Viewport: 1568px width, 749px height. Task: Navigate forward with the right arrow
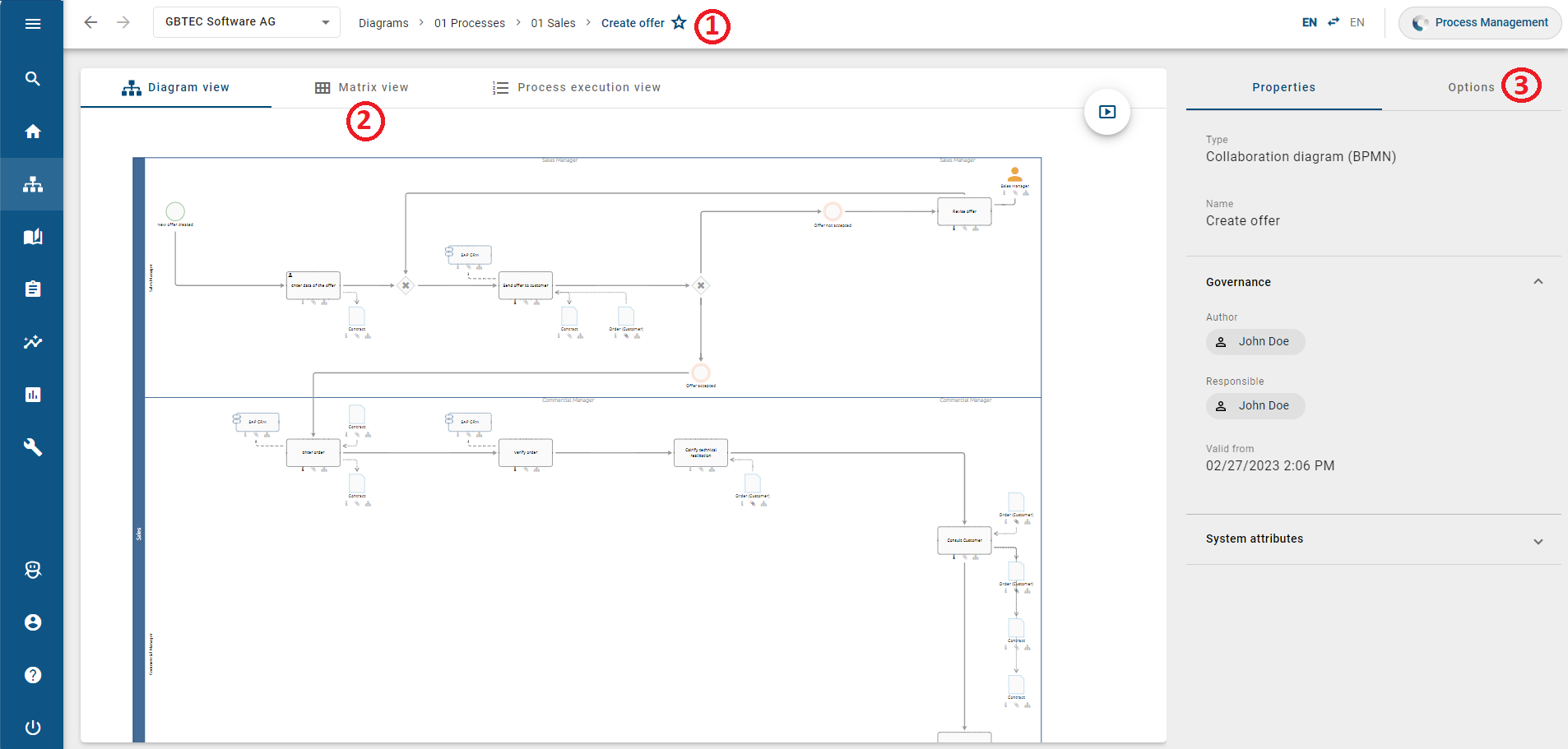coord(123,22)
